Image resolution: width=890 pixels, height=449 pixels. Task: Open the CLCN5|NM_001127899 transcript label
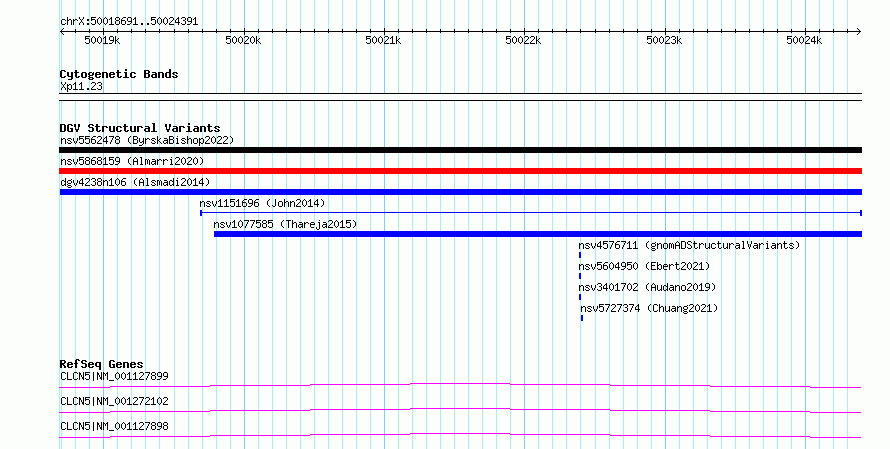pyautogui.click(x=114, y=376)
